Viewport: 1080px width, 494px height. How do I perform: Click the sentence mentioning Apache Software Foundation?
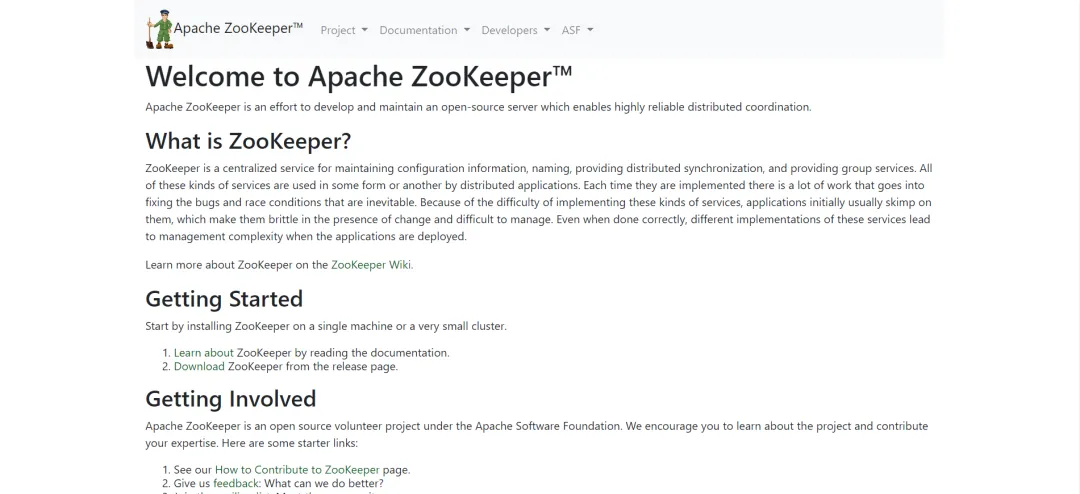coord(537,435)
